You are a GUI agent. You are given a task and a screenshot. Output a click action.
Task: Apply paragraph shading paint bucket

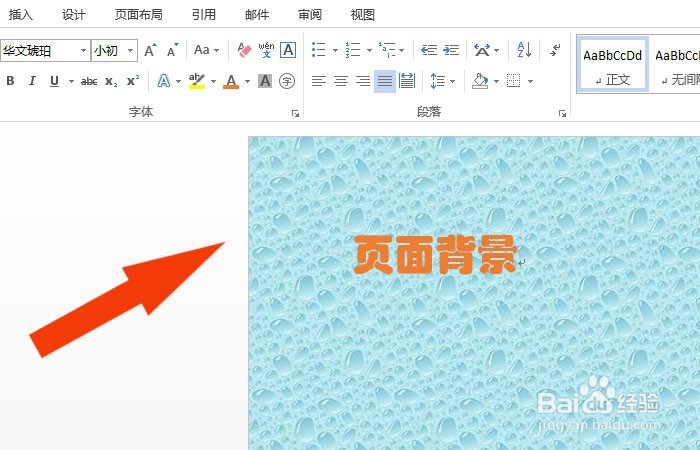tap(480, 81)
